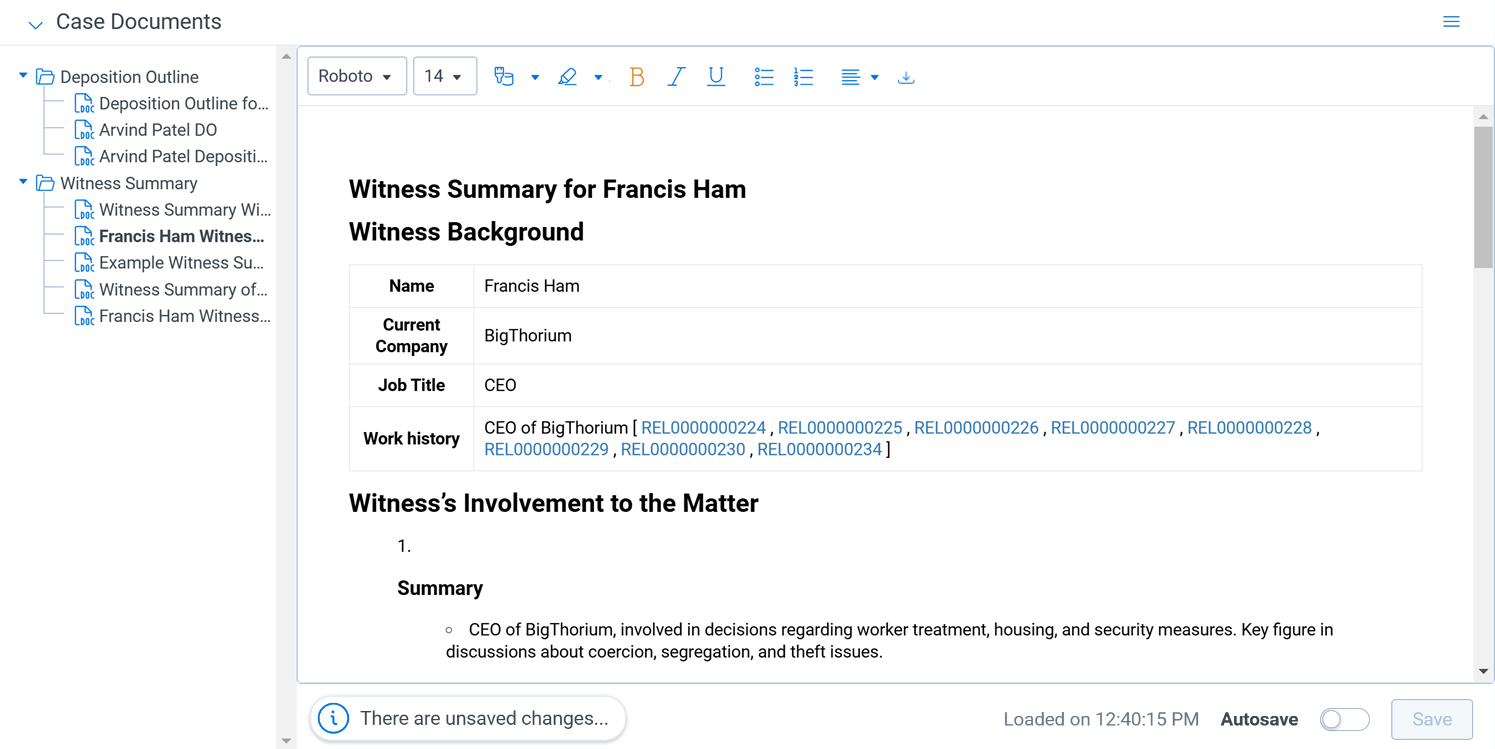Image resolution: width=1495 pixels, height=749 pixels.
Task: Open the hamburger menu at top right
Action: point(1451,22)
